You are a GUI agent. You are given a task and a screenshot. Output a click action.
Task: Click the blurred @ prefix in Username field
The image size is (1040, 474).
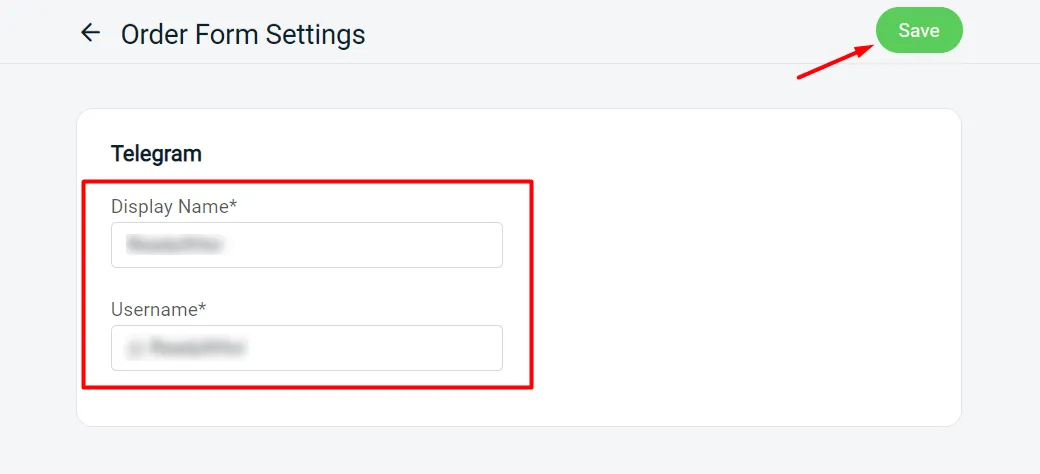coord(133,348)
